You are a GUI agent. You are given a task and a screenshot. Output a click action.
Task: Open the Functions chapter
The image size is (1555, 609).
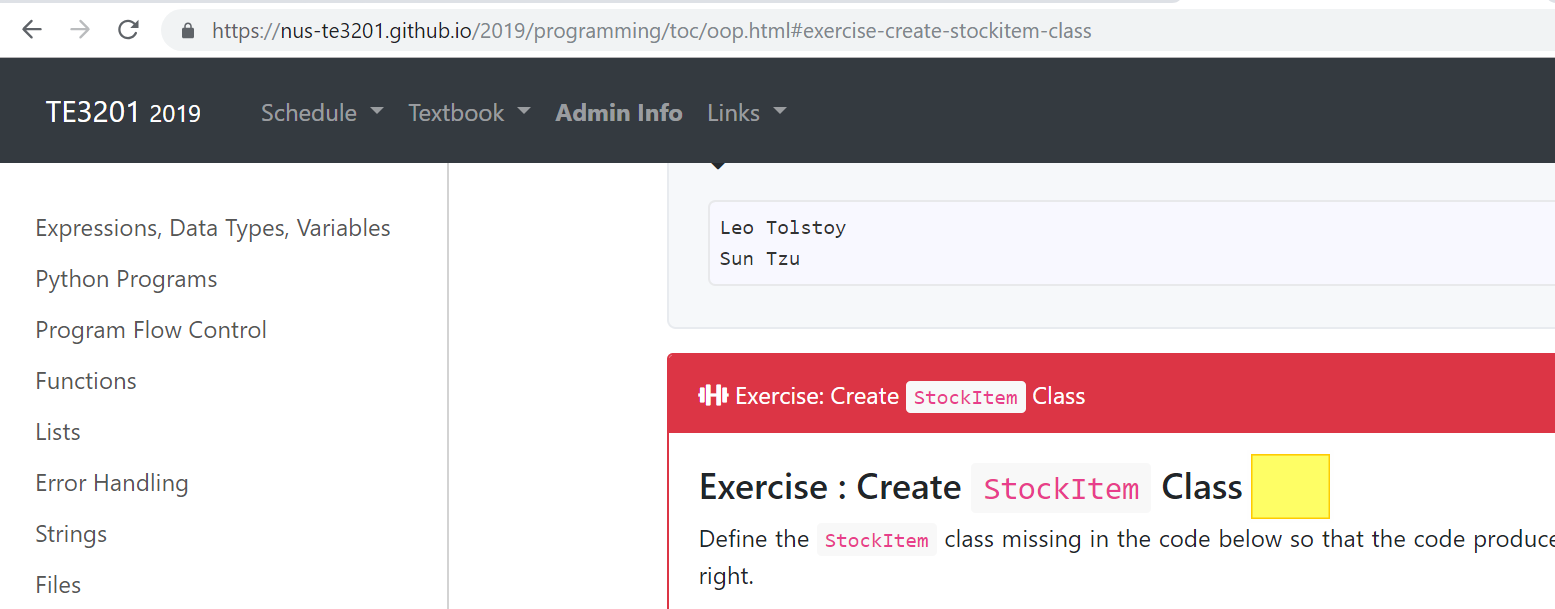pyautogui.click(x=86, y=381)
